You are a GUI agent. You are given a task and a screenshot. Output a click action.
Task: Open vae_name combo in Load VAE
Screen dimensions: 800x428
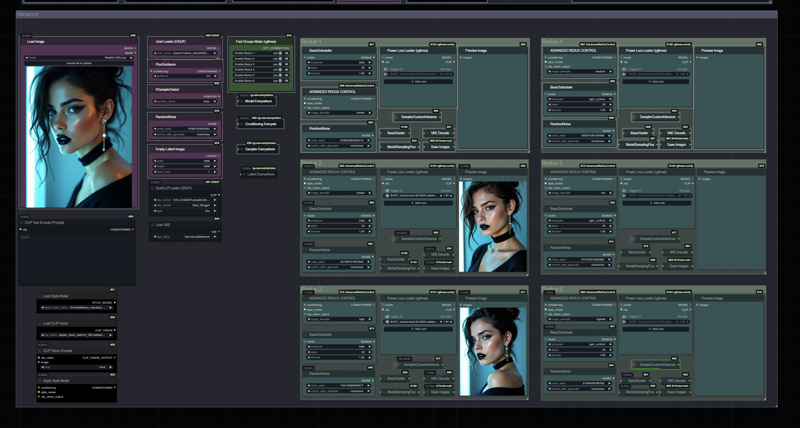[185, 237]
